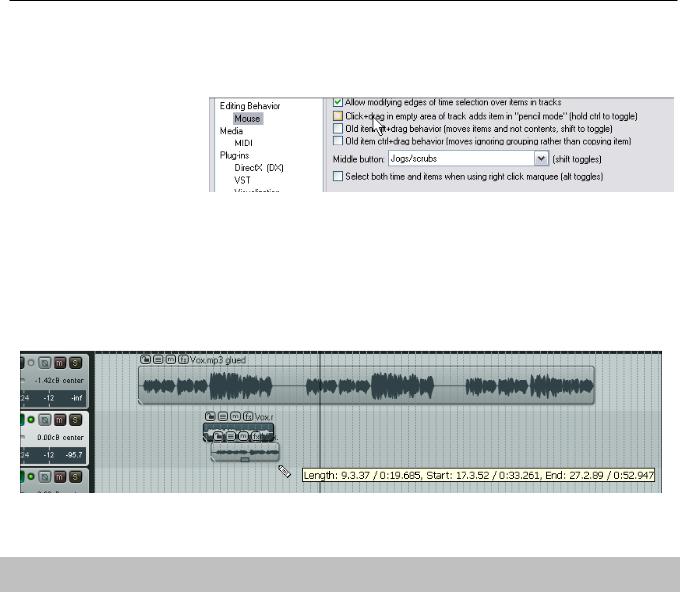Screen dimensions: 680x592
Task: Enable Old item alt+drag behavior checkbox
Action: tap(338, 128)
